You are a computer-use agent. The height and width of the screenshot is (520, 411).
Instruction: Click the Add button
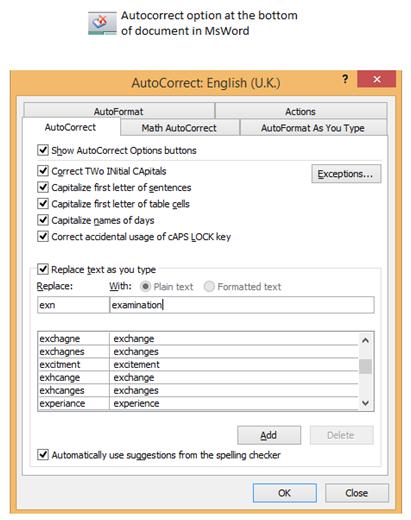point(269,435)
